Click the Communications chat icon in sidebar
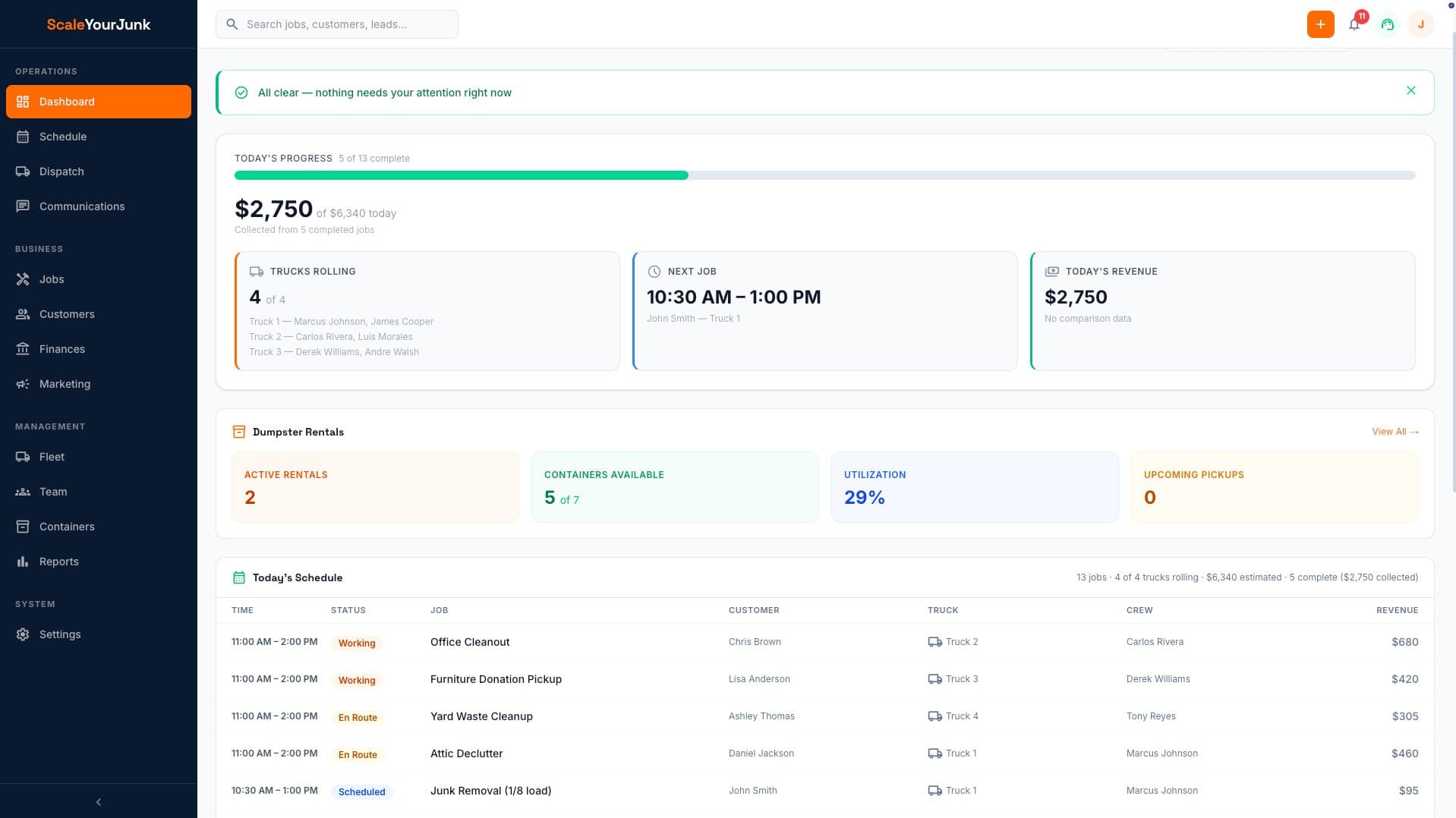1456x818 pixels. [x=23, y=206]
